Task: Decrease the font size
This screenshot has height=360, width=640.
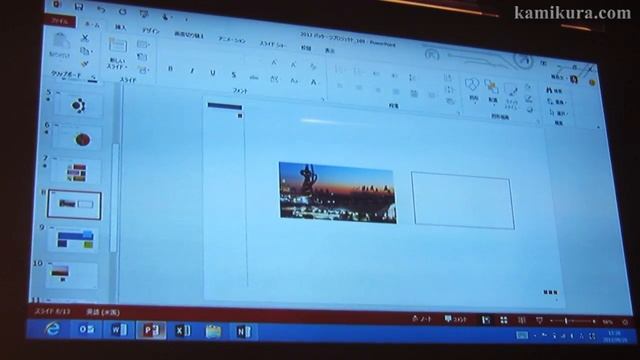Action: 293,64
